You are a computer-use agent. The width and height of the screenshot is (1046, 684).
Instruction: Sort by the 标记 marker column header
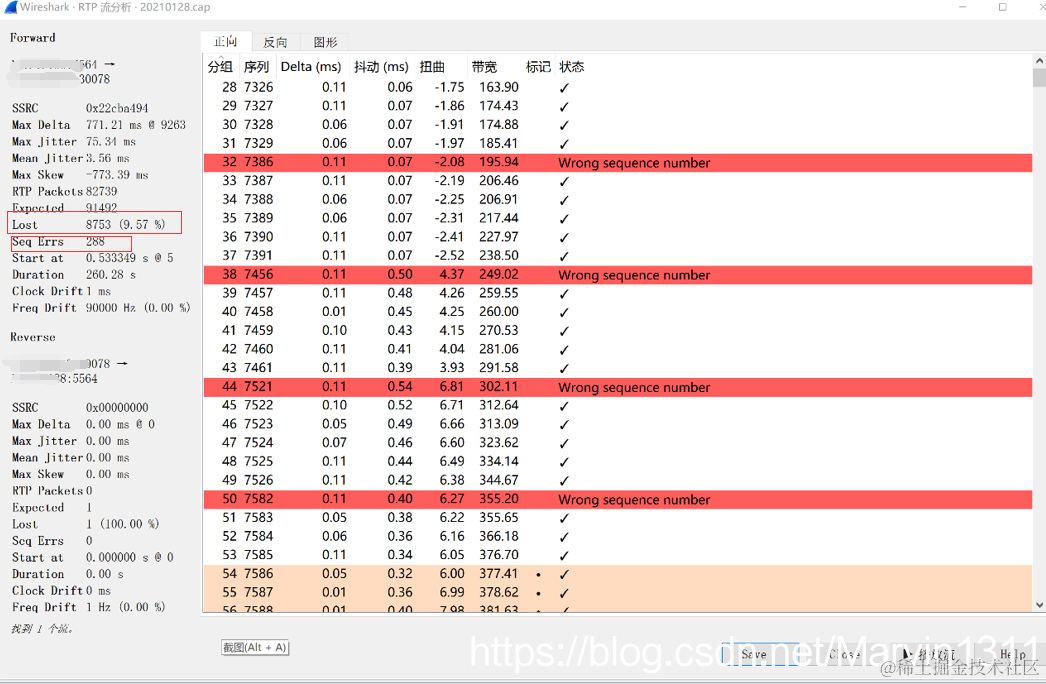538,67
